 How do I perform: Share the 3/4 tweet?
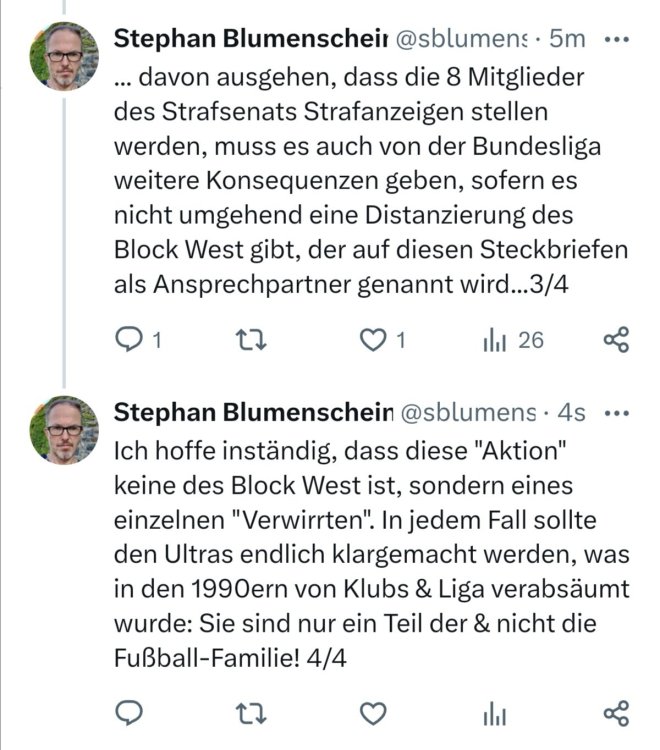click(x=617, y=341)
